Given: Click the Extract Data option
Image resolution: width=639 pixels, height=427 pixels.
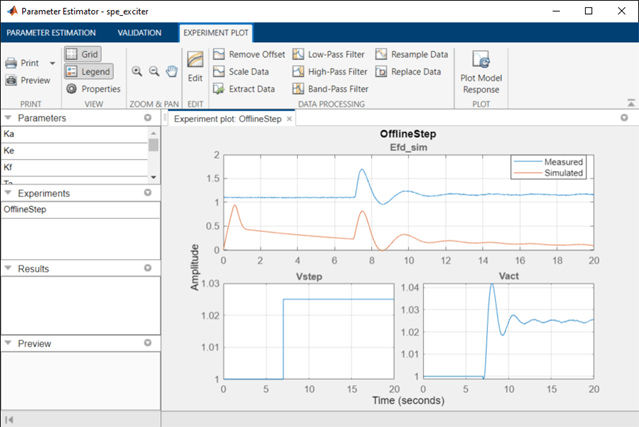Looking at the screenshot, I should click(x=244, y=89).
